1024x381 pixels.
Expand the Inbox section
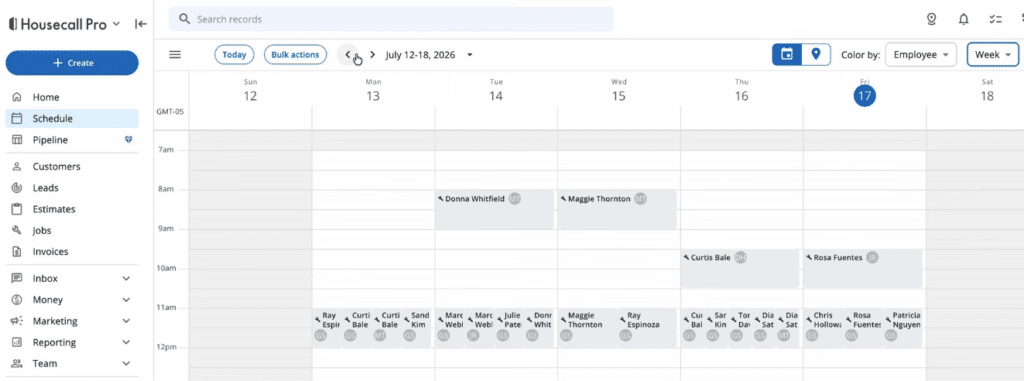pyautogui.click(x=126, y=278)
